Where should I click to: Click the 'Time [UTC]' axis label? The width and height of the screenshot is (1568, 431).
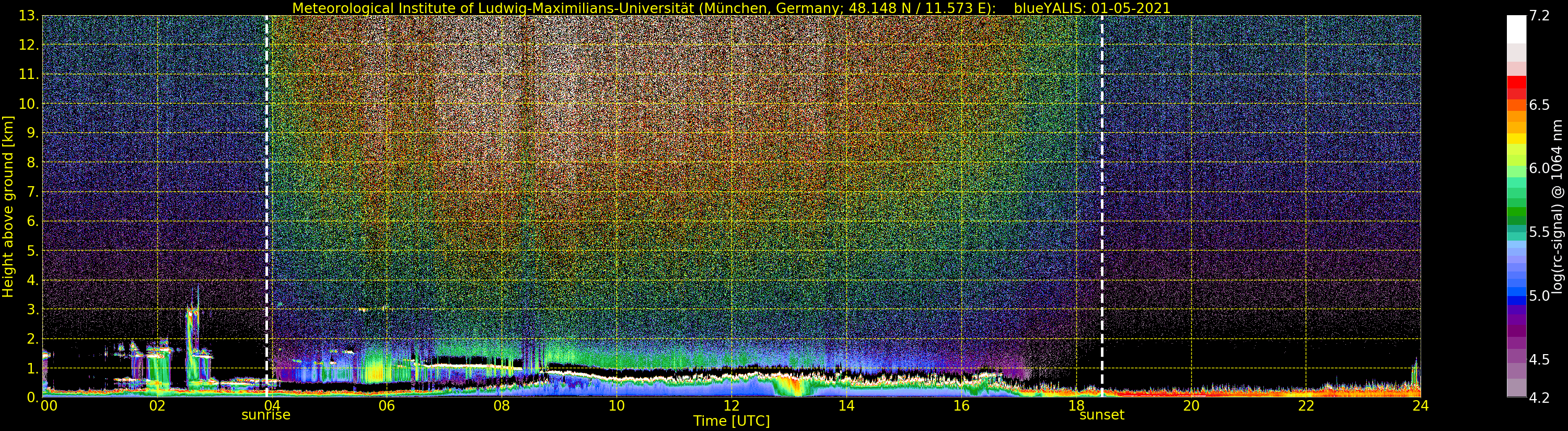pos(731,421)
